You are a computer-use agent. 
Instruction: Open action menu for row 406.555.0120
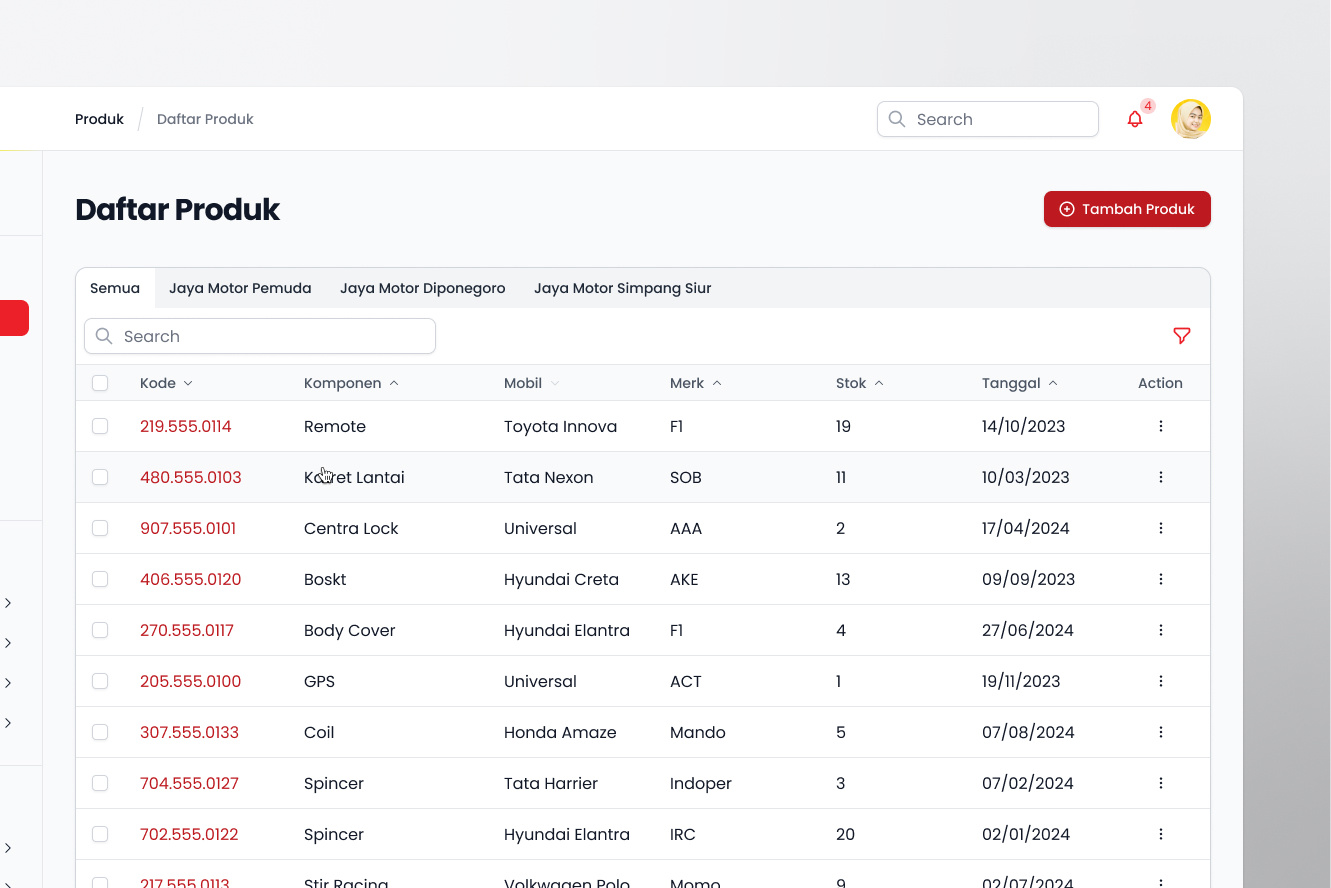pos(1161,579)
